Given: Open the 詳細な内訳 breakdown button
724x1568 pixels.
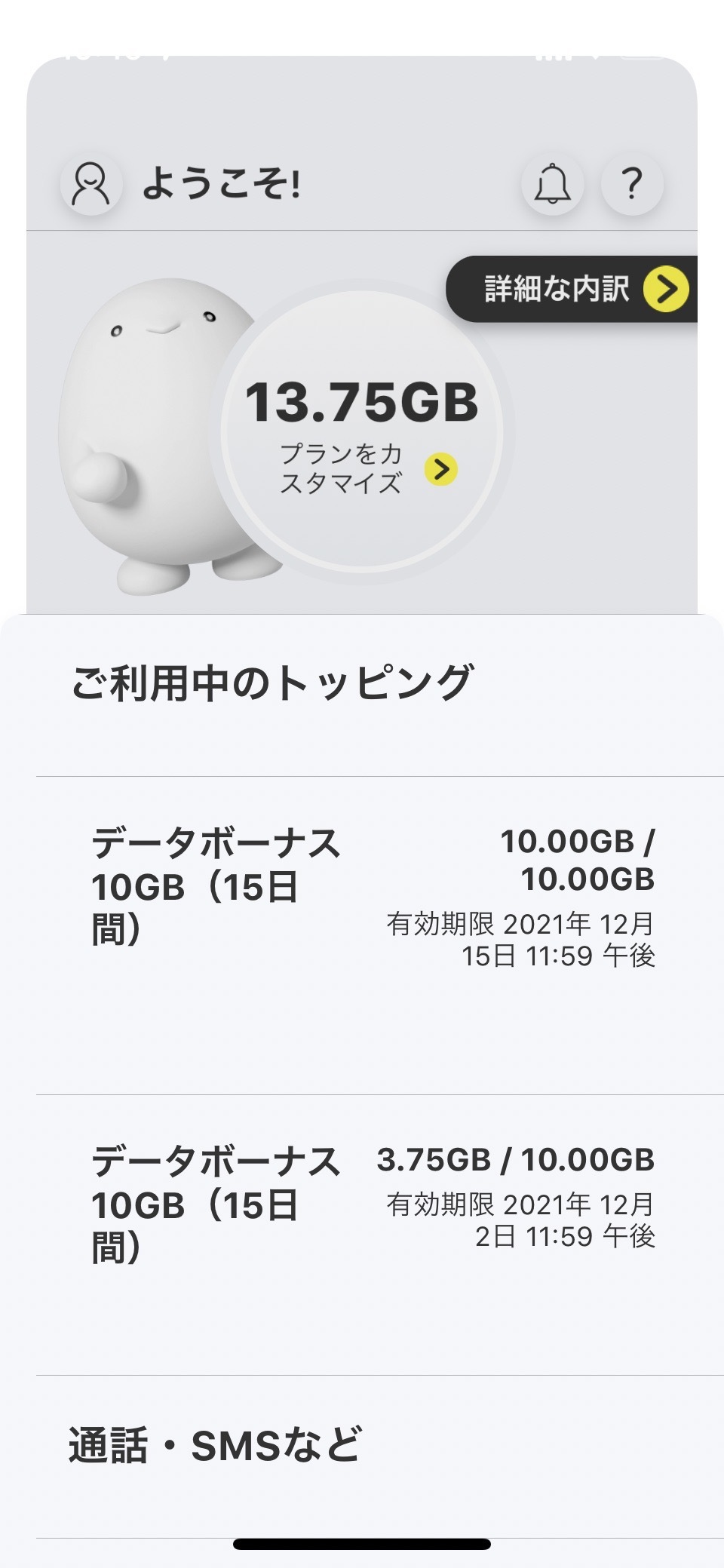Looking at the screenshot, I should click(557, 289).
